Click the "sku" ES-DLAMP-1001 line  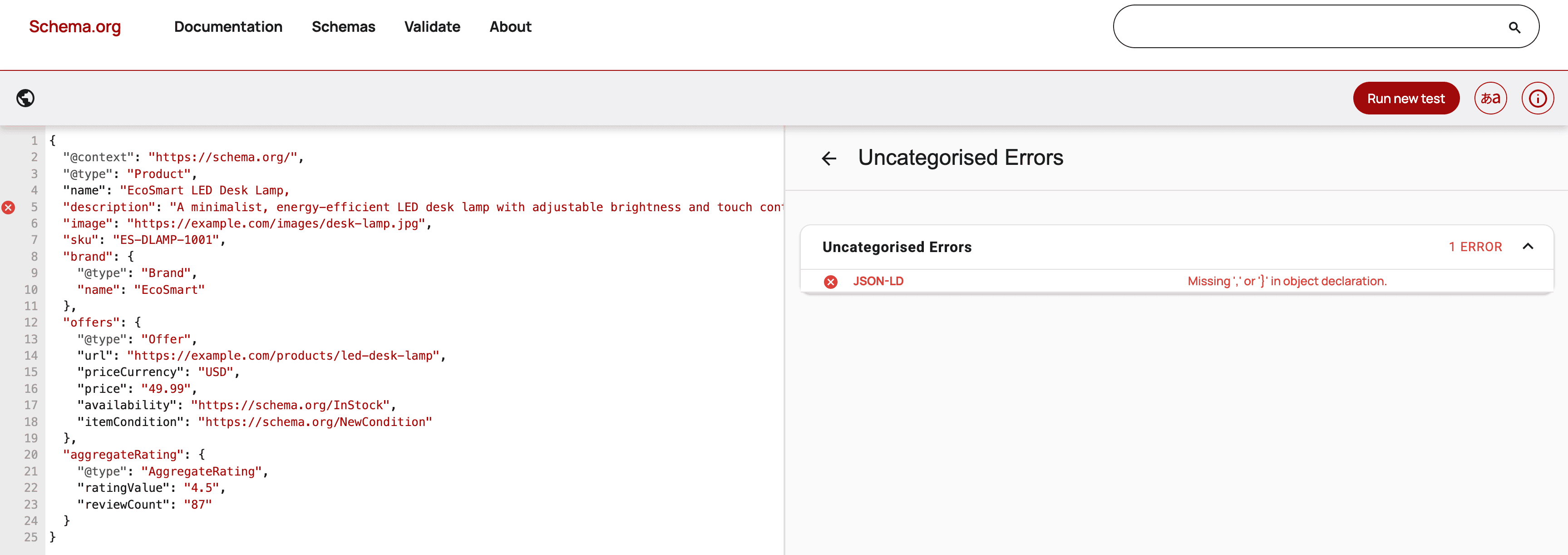[x=144, y=240]
